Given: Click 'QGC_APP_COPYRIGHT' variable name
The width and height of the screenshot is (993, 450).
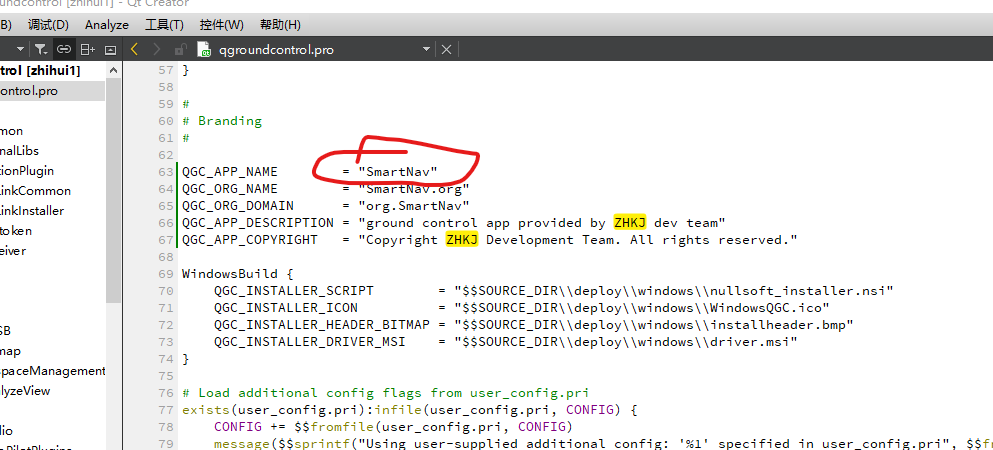Looking at the screenshot, I should [x=249, y=240].
